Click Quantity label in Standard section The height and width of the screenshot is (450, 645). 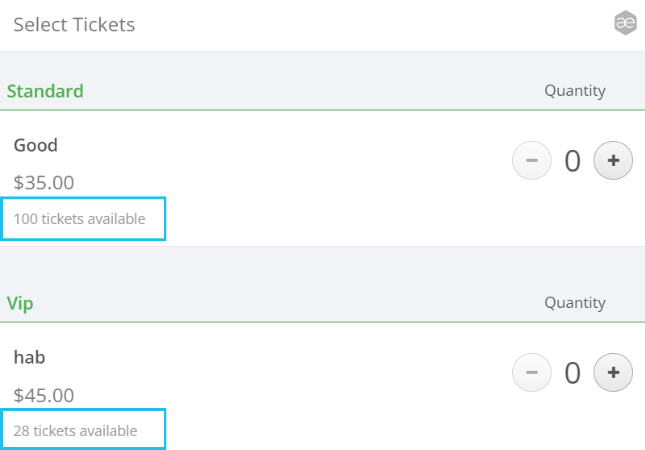click(575, 91)
